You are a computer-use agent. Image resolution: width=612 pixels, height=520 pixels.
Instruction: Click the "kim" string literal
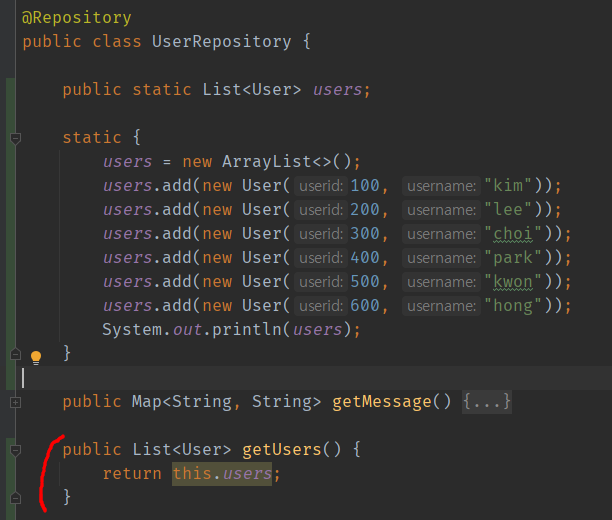[508, 185]
